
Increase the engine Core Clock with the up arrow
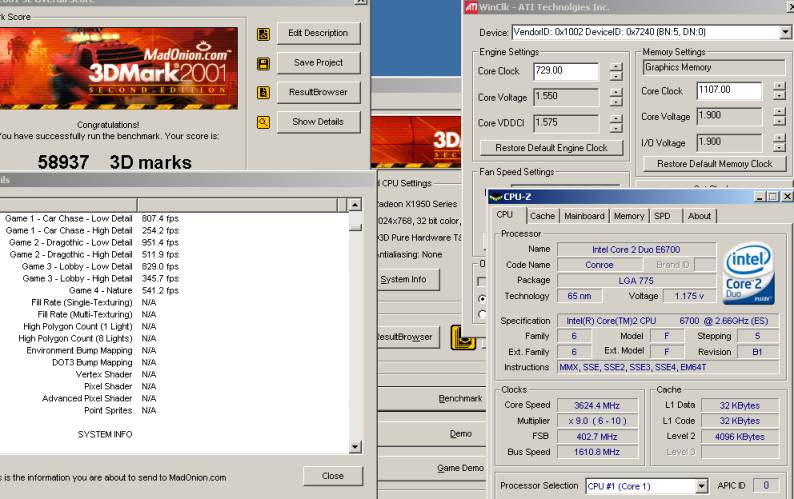click(616, 66)
